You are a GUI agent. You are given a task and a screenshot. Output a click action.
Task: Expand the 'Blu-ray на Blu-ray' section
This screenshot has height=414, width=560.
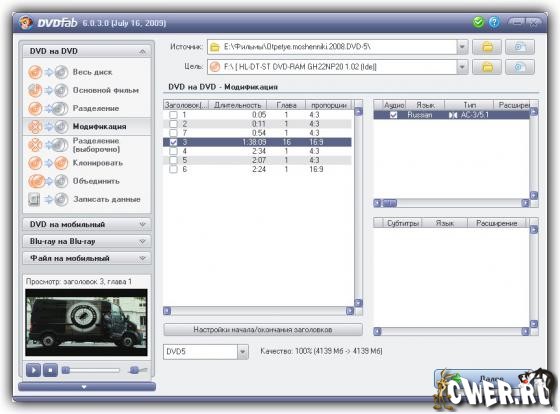pyautogui.click(x=142, y=241)
